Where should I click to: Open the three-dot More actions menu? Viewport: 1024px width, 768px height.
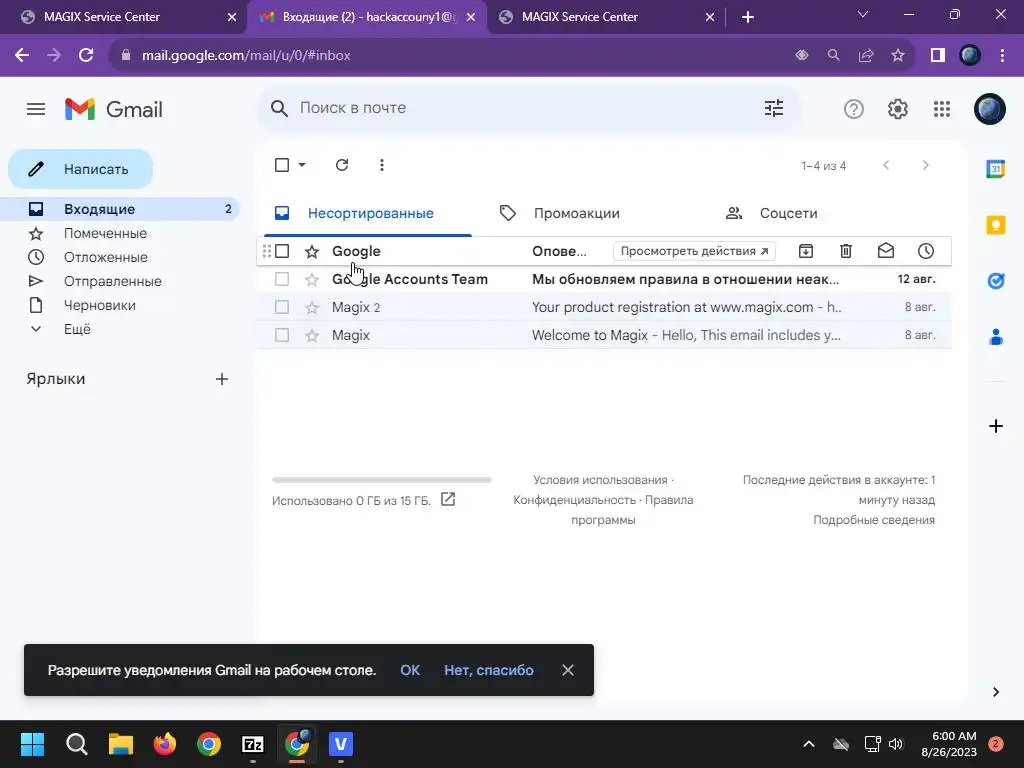click(382, 165)
